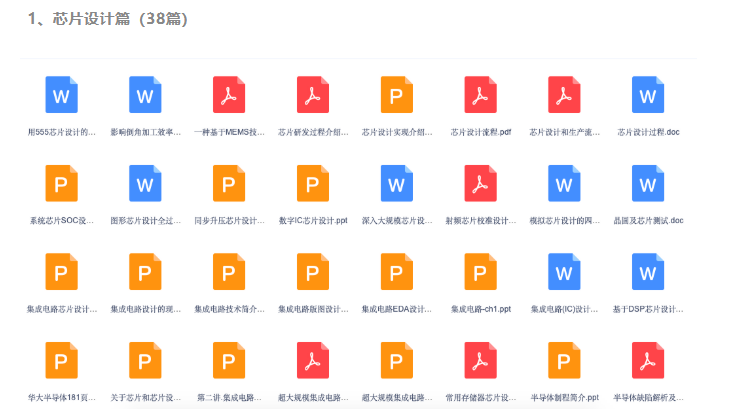746x409 pixels.
Task: Click the PDF icon 常用存储器芯片设…
Action: (x=481, y=360)
